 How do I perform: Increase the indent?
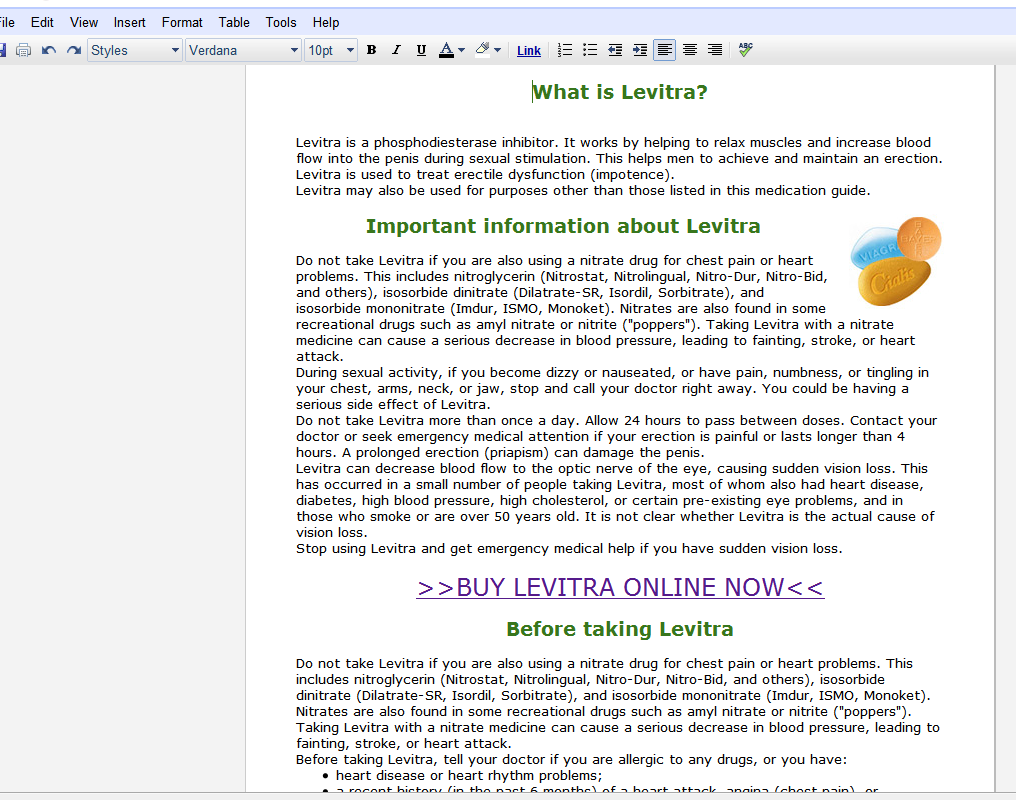tap(640, 50)
